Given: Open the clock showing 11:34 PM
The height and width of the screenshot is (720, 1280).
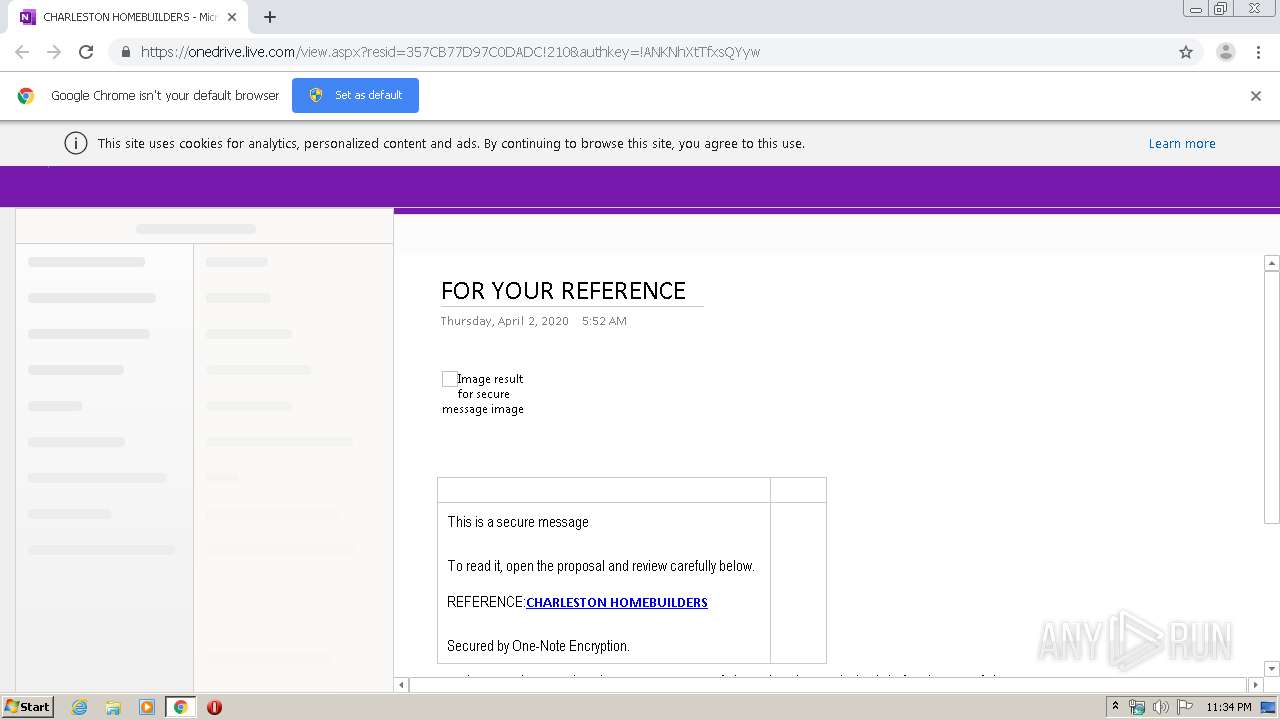Looking at the screenshot, I should coord(1229,707).
